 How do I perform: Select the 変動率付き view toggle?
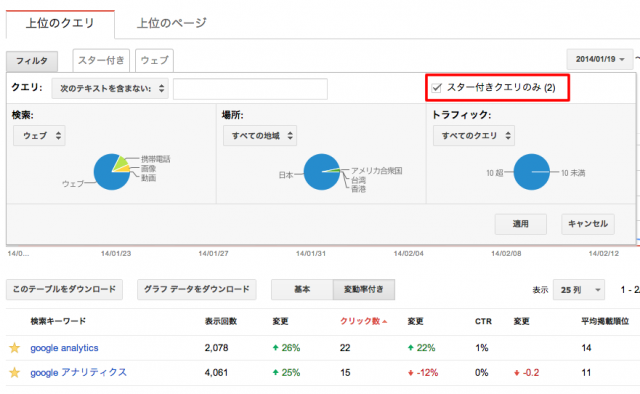point(364,289)
